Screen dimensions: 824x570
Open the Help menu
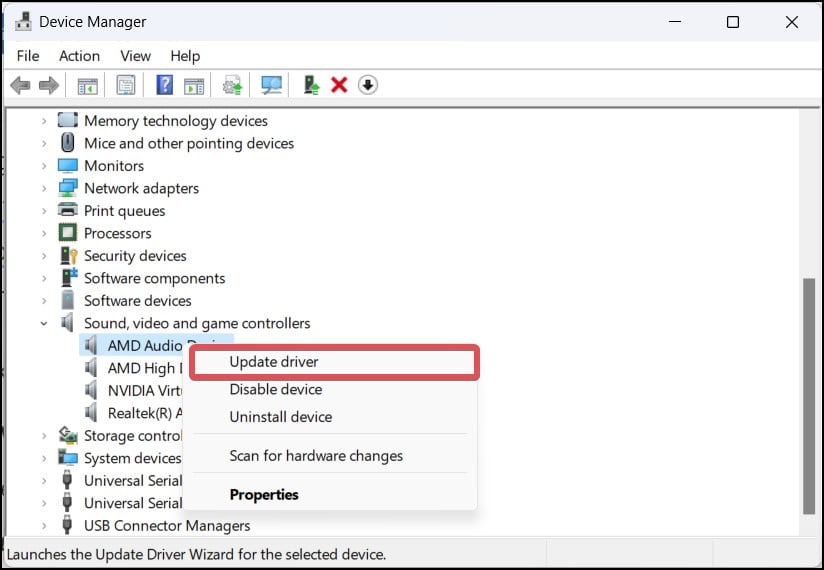pyautogui.click(x=185, y=56)
